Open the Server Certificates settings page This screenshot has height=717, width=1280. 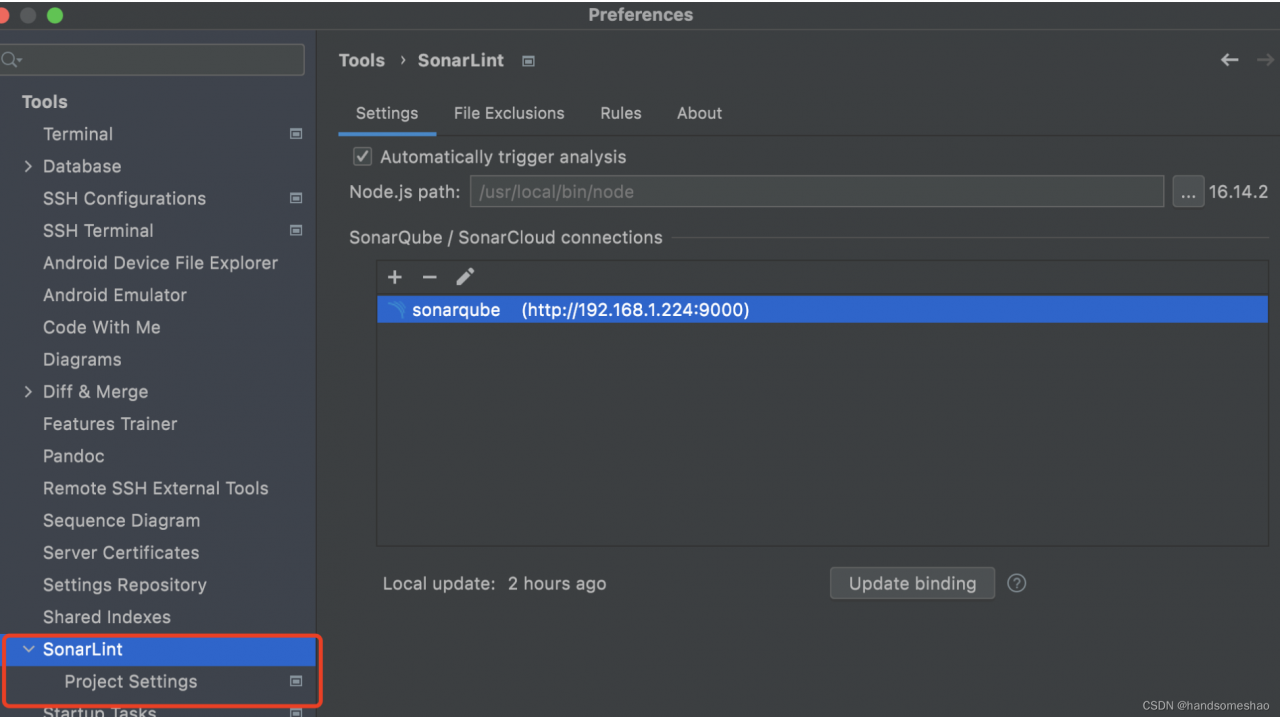(x=121, y=553)
